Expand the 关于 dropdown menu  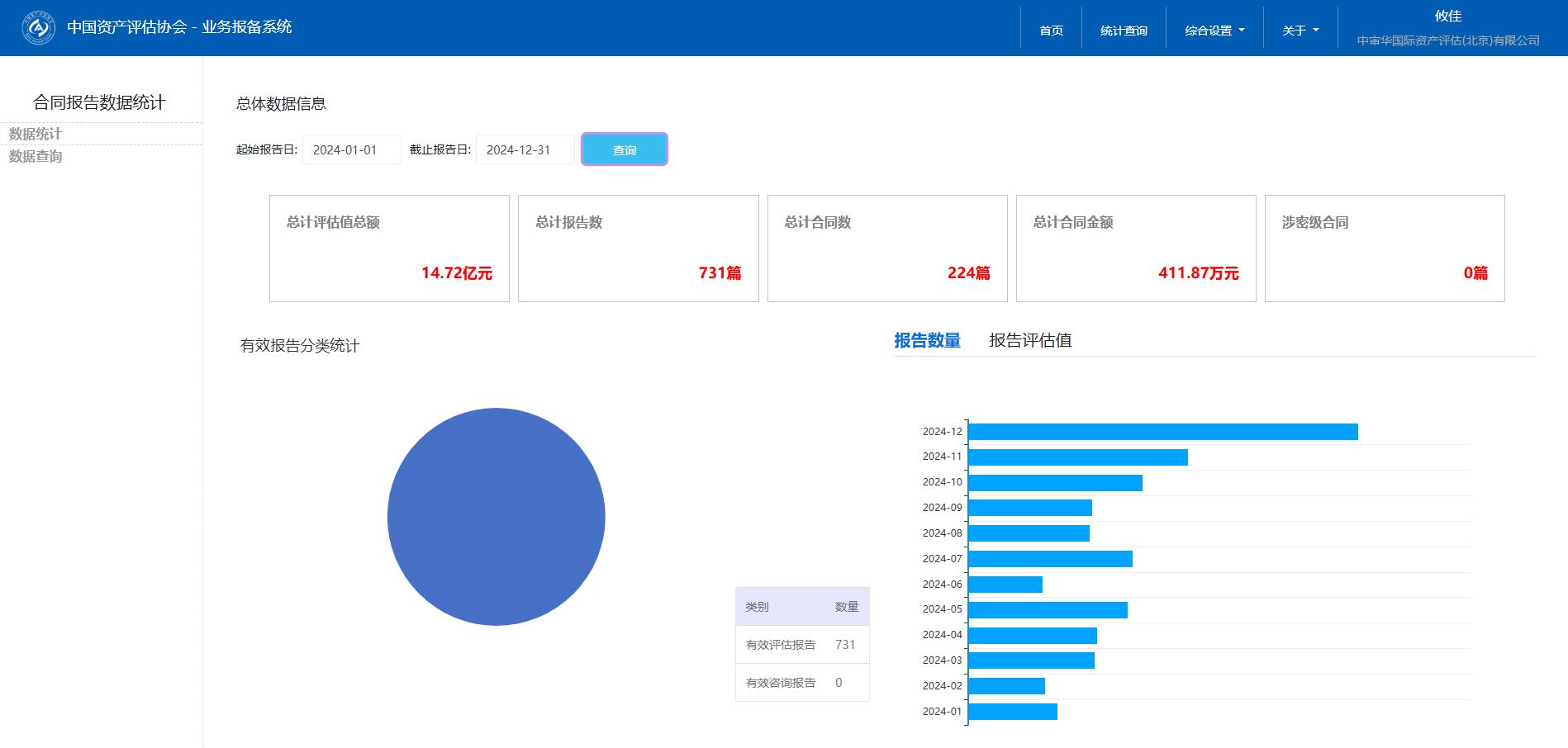[x=1300, y=31]
